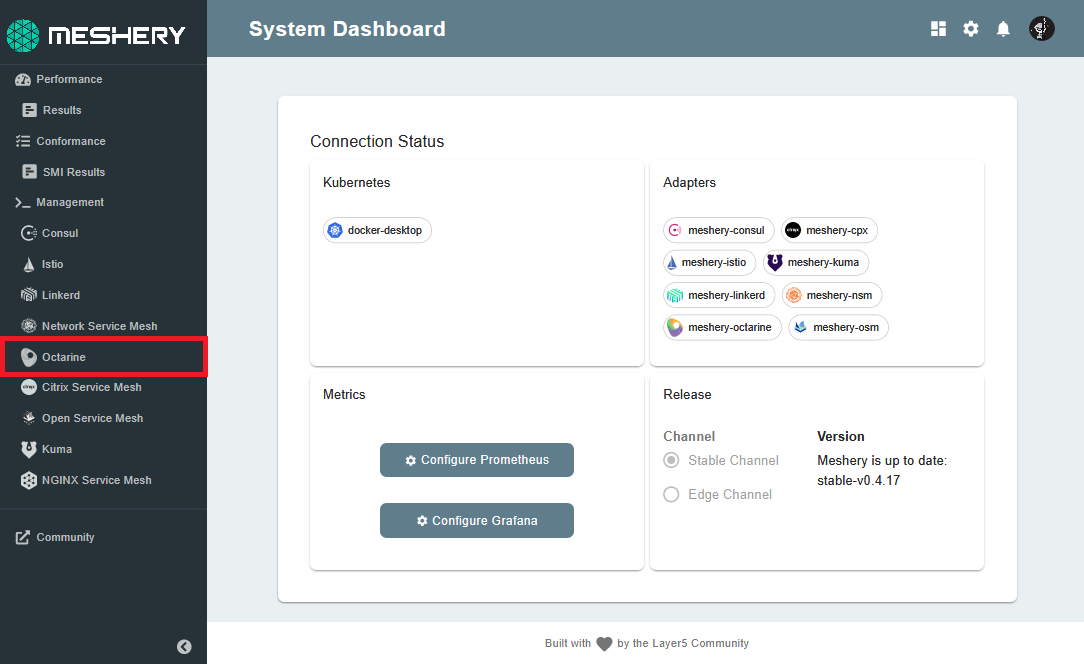Select the Stable Channel radio button
This screenshot has width=1084, height=664.
pyautogui.click(x=671, y=461)
